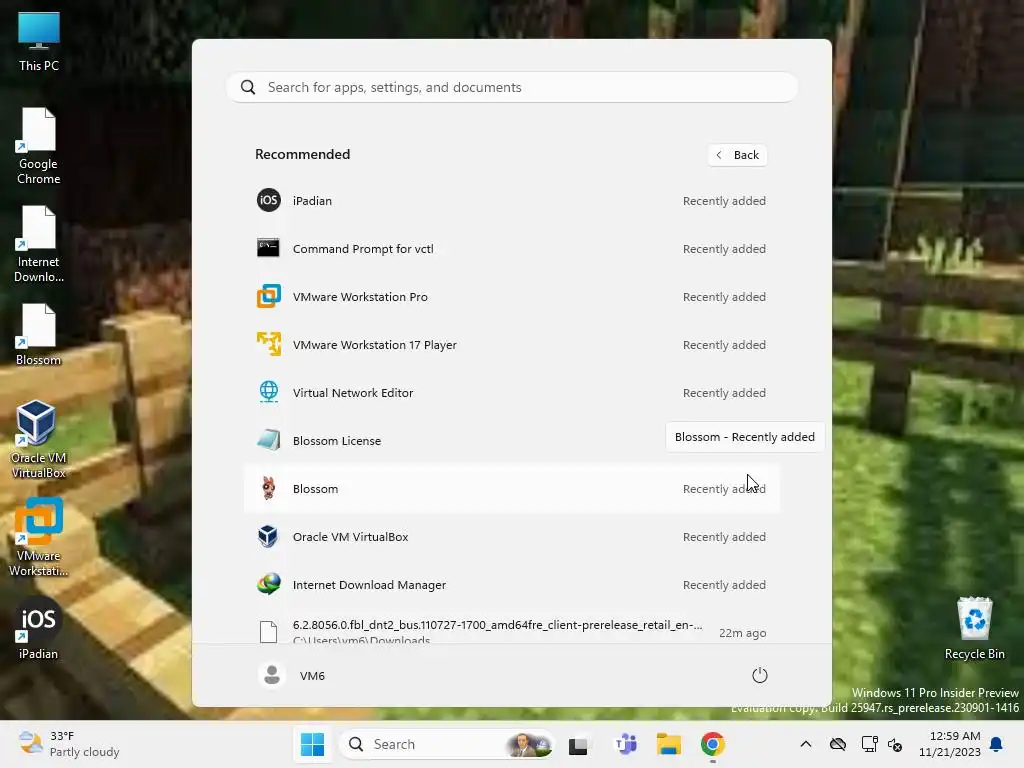Launch Blossom from the Recommended list
1024x768 pixels.
(511, 488)
